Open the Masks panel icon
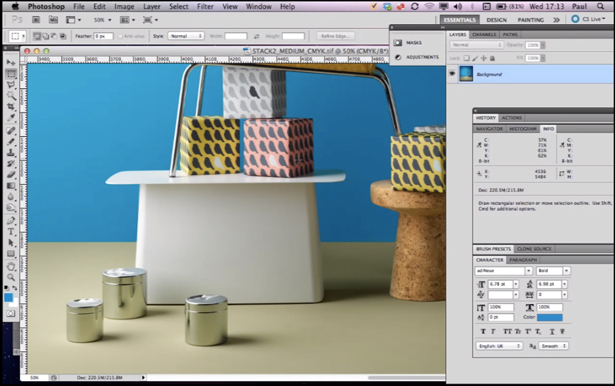 (398, 42)
